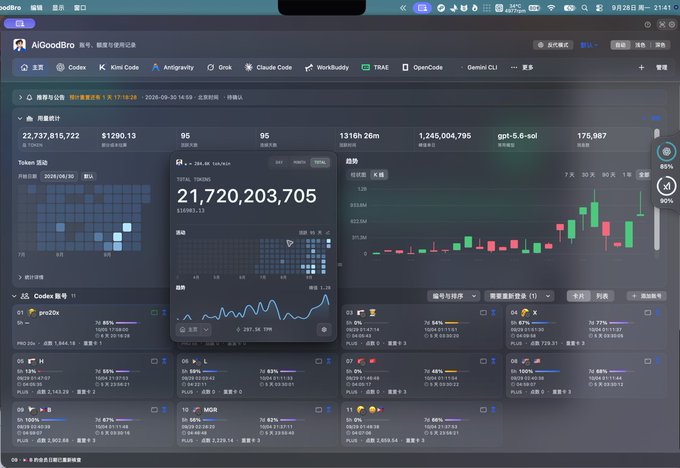680x468 pixels.
Task: Click the gear icon in popup
Action: click(324, 329)
